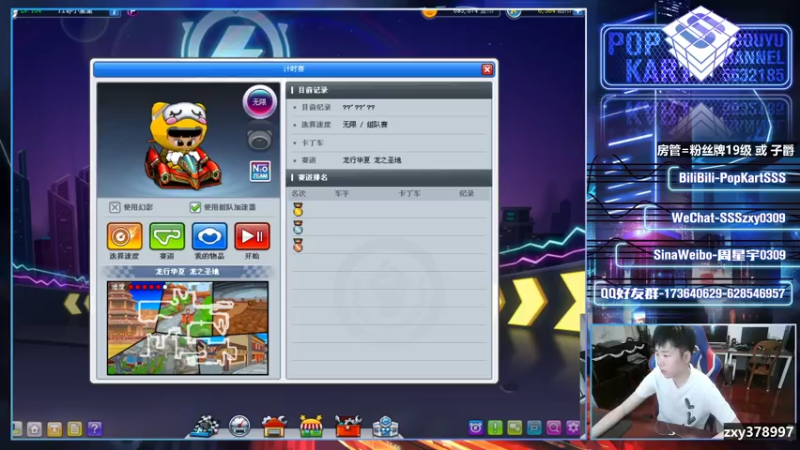Open the 赛道 track selection icon
This screenshot has height=450, width=800.
pos(167,236)
